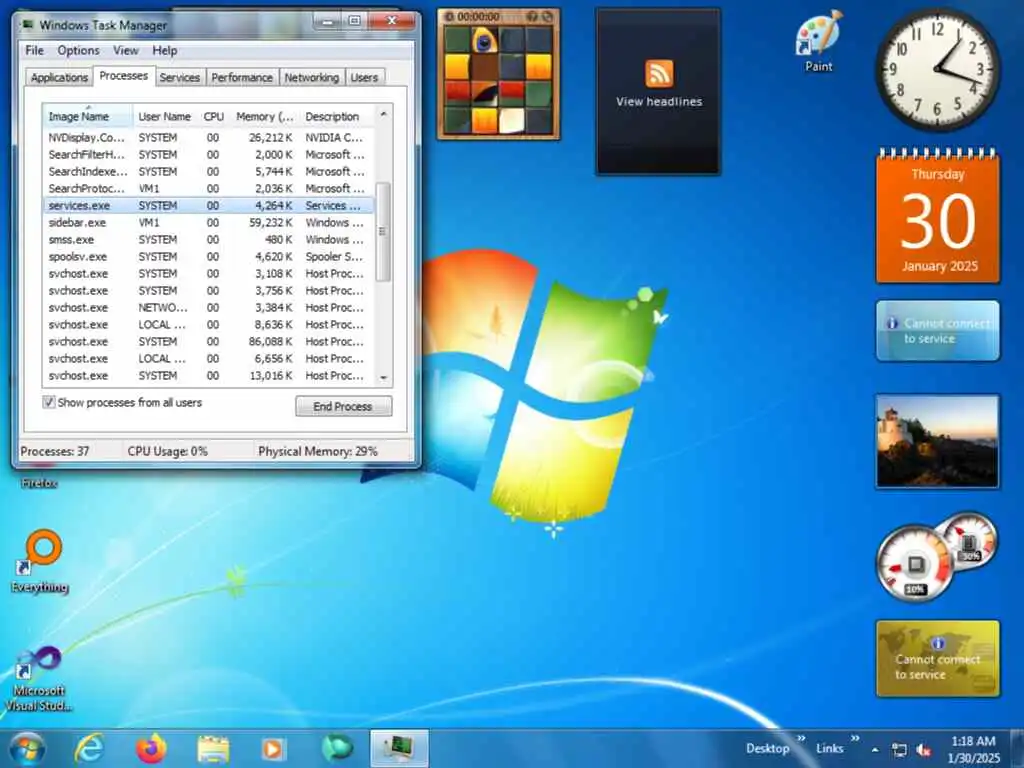Switch to the Applications tab
This screenshot has height=768, width=1024.
(59, 77)
